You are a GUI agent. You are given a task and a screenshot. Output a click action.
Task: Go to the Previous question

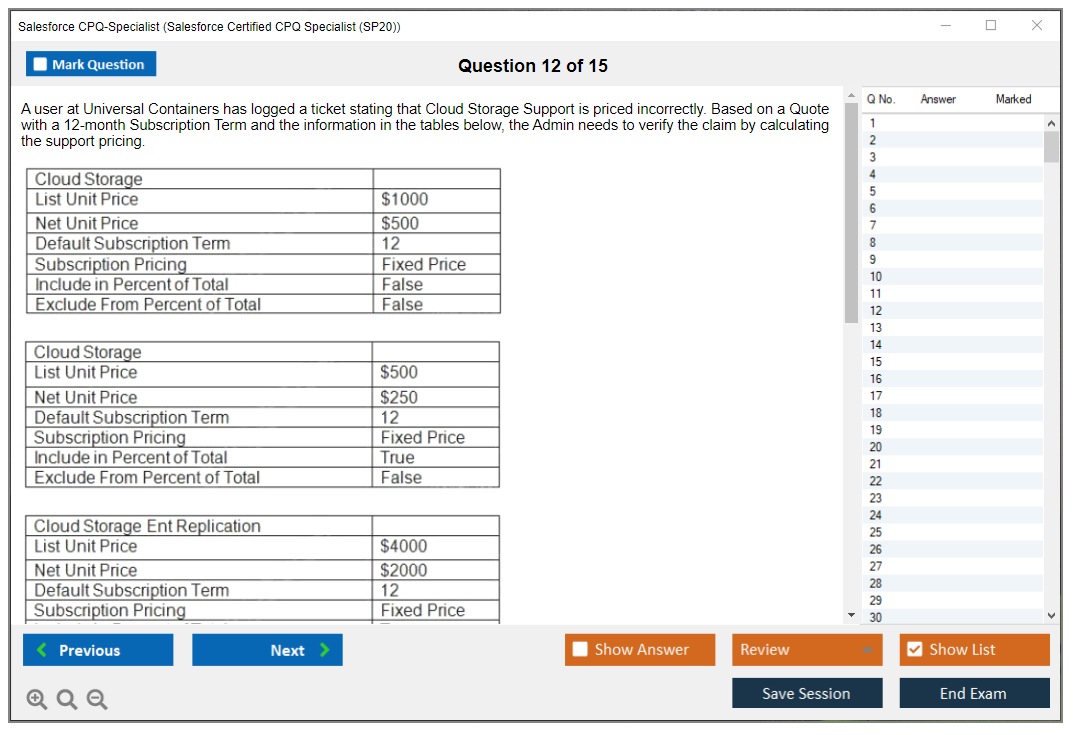point(98,650)
